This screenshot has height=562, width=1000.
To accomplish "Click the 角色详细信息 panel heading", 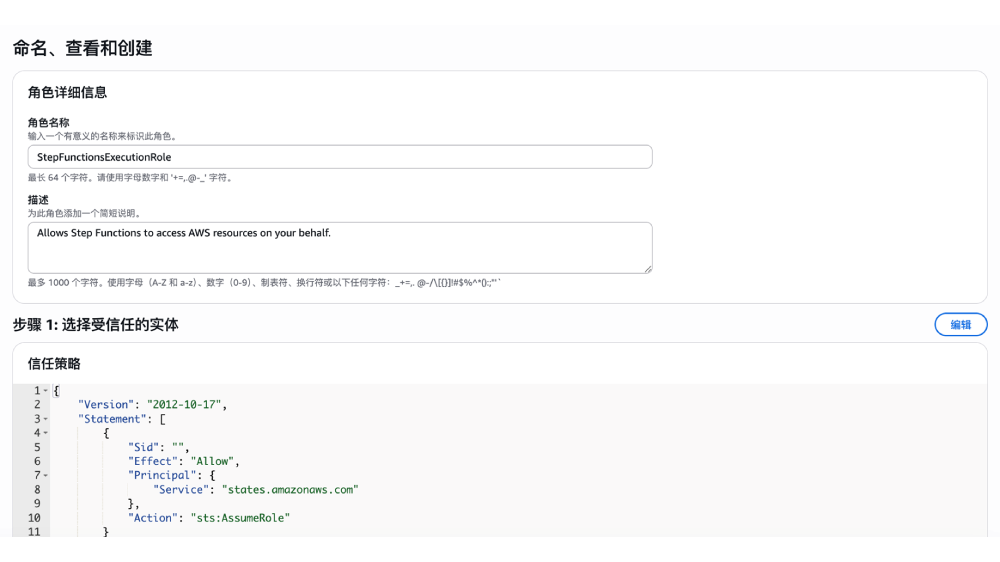I will pos(67,93).
